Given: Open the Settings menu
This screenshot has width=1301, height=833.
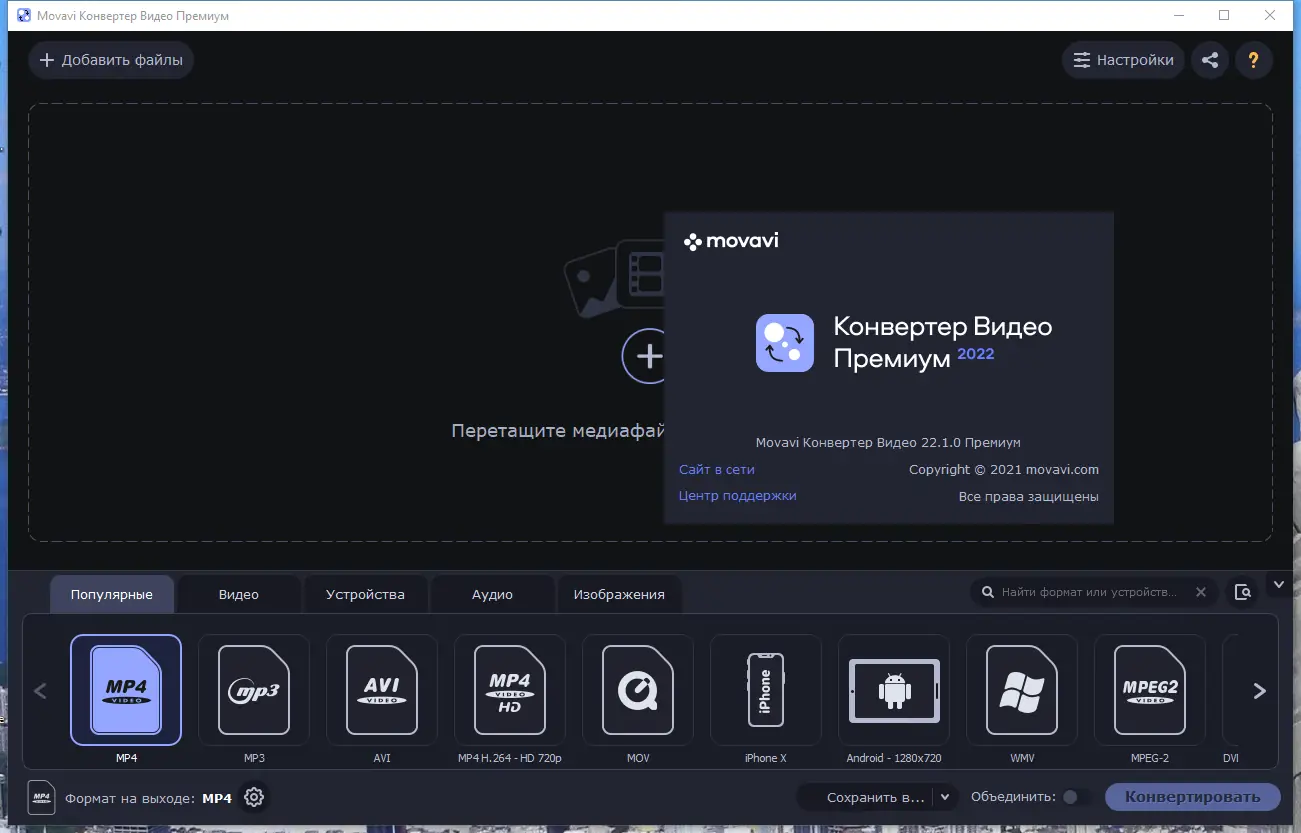Looking at the screenshot, I should pos(1124,60).
